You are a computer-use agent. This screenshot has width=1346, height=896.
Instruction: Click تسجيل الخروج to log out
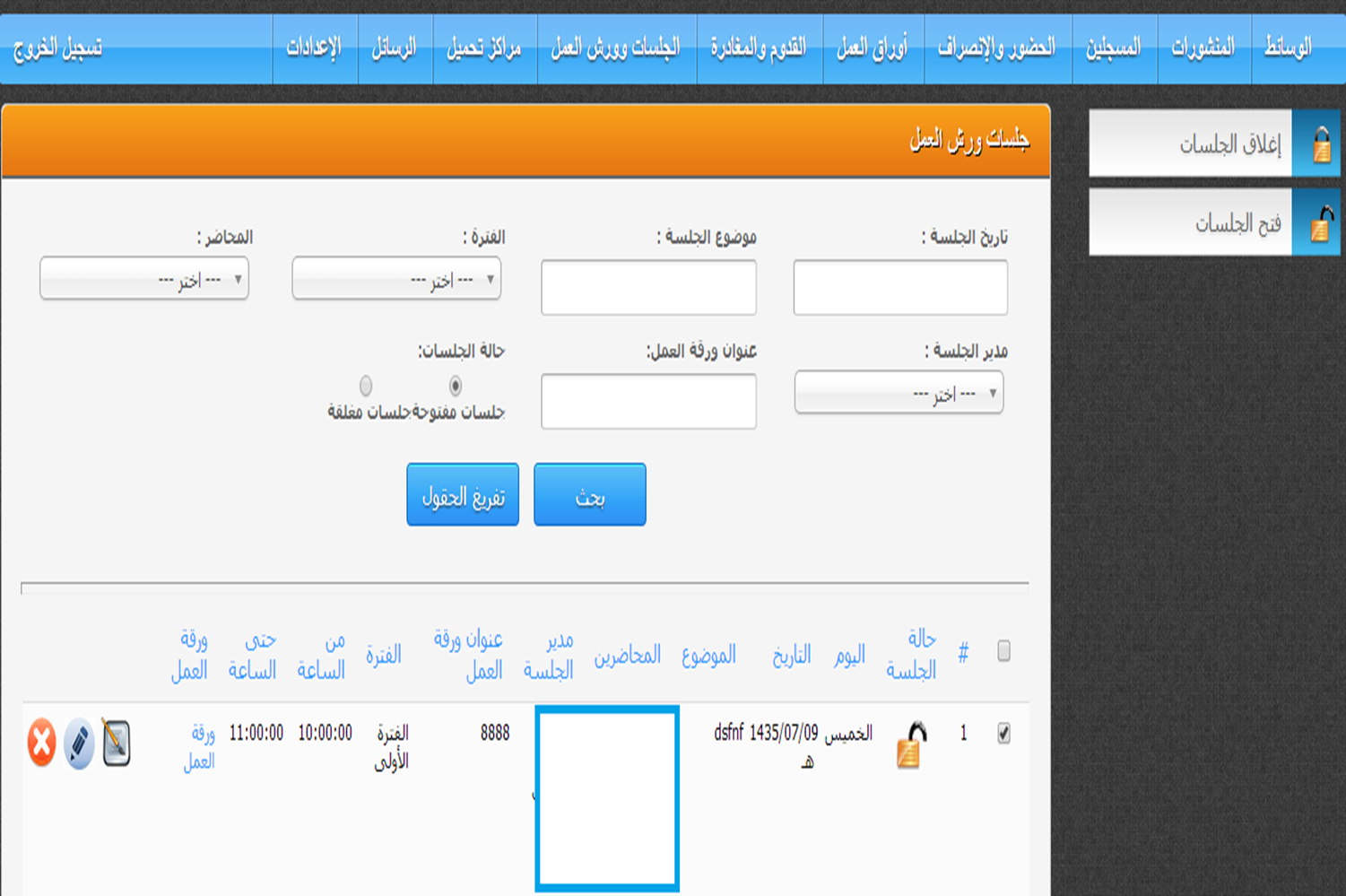tap(57, 48)
